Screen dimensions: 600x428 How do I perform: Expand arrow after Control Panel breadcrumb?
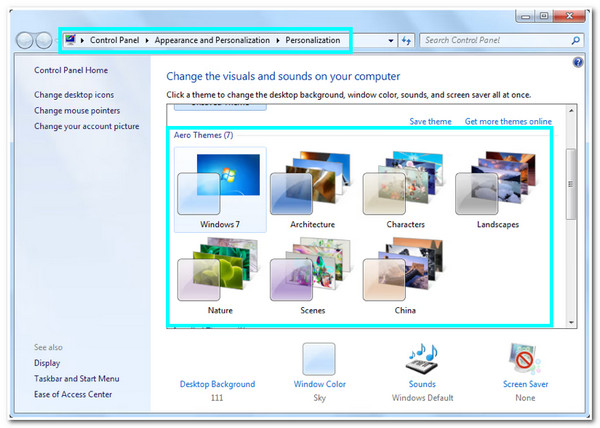click(x=147, y=41)
